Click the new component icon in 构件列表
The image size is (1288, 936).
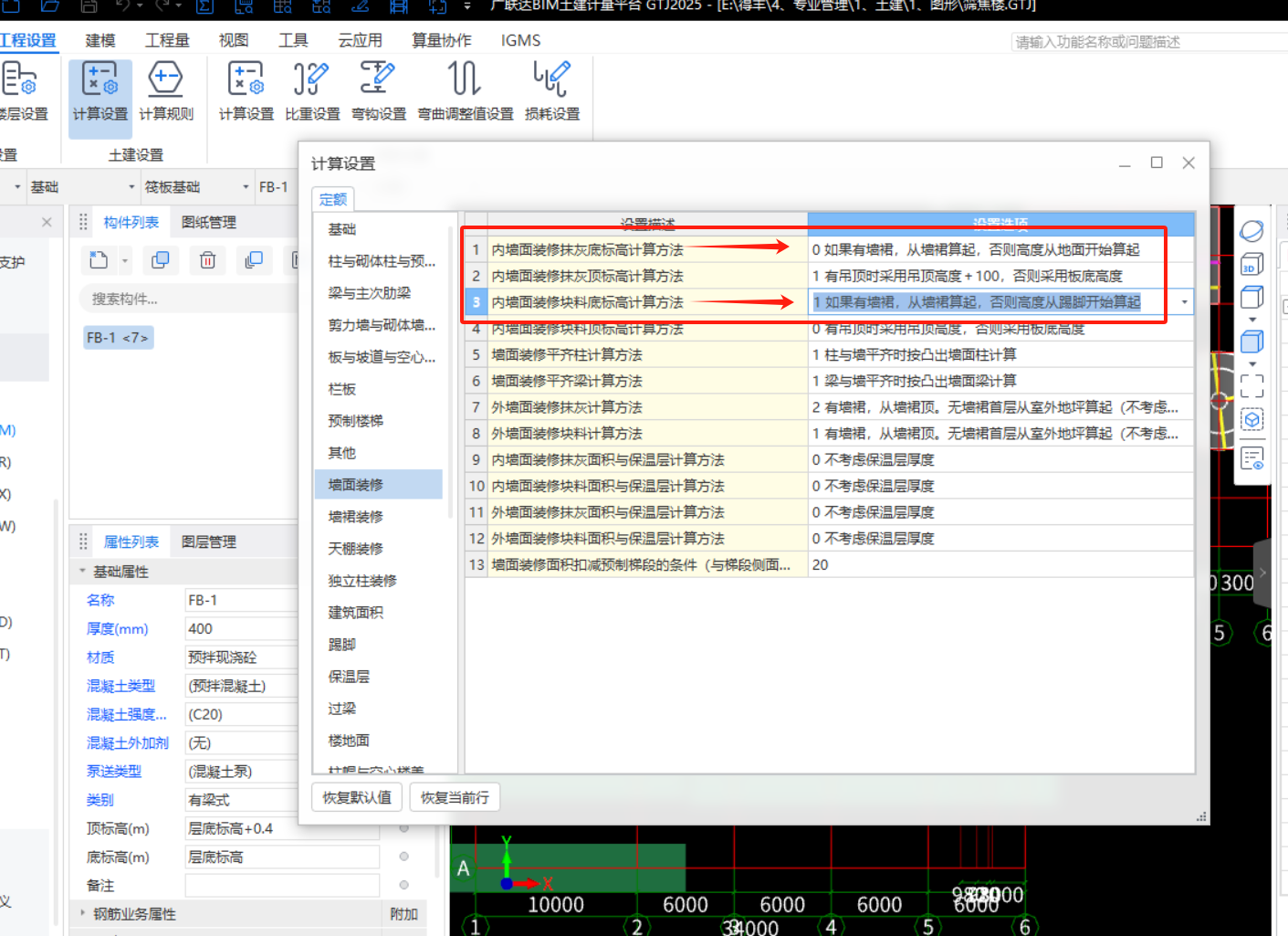click(x=99, y=260)
